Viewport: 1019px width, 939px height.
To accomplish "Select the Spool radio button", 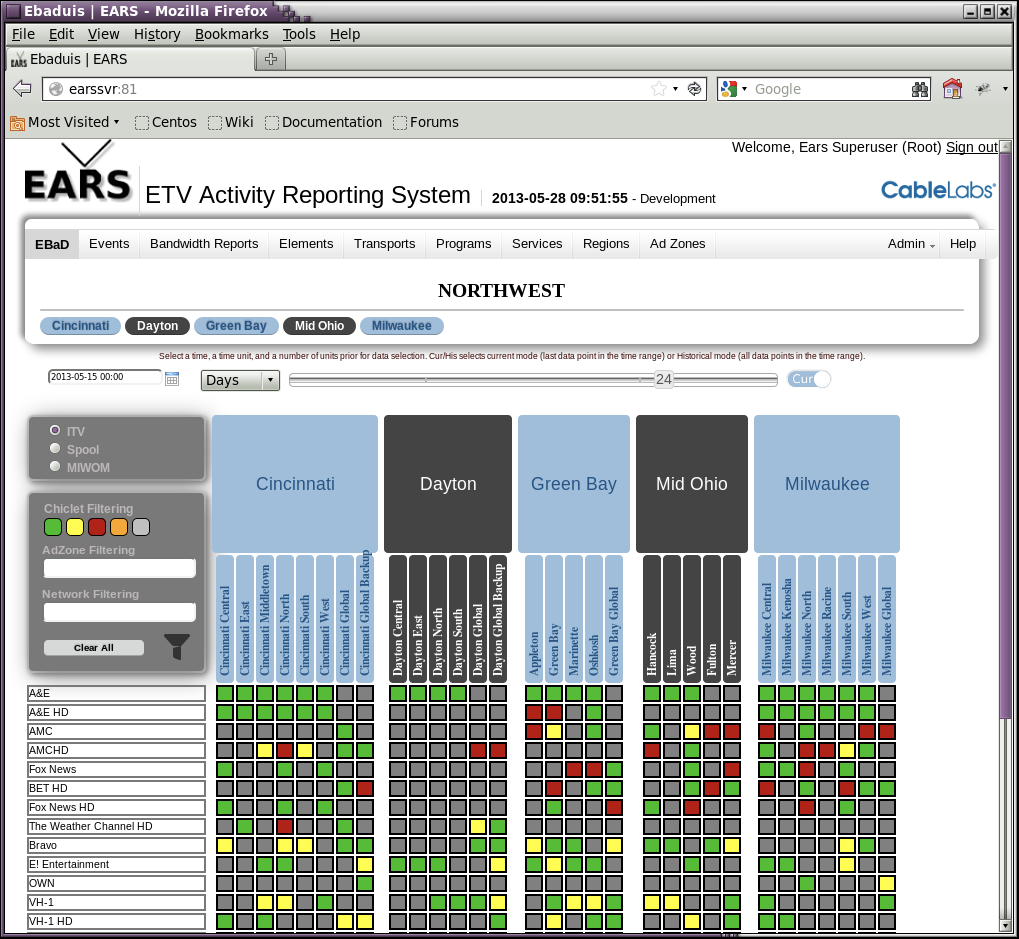I will click(x=55, y=448).
